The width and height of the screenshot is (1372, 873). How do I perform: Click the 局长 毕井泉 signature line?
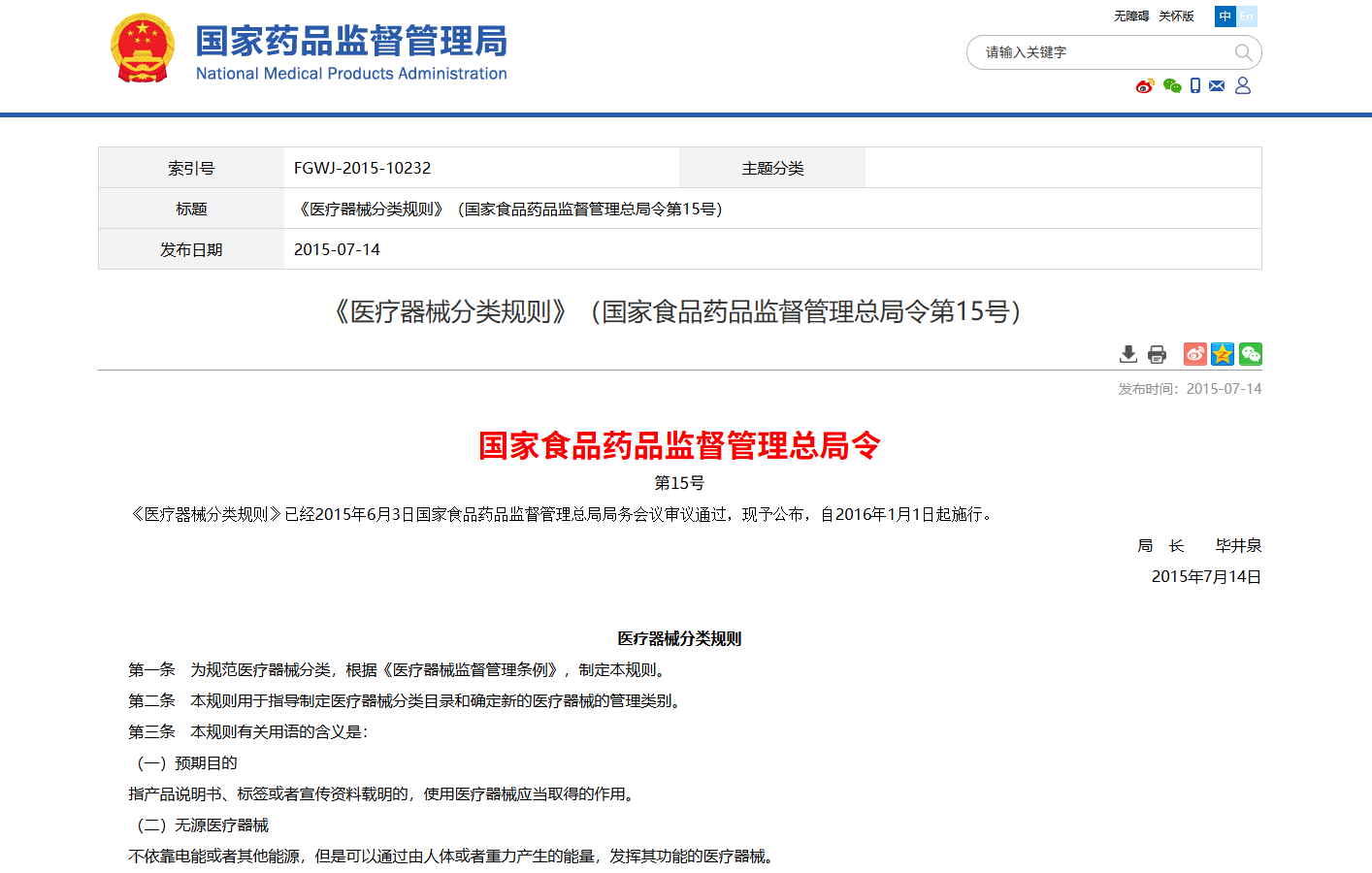(x=1199, y=546)
